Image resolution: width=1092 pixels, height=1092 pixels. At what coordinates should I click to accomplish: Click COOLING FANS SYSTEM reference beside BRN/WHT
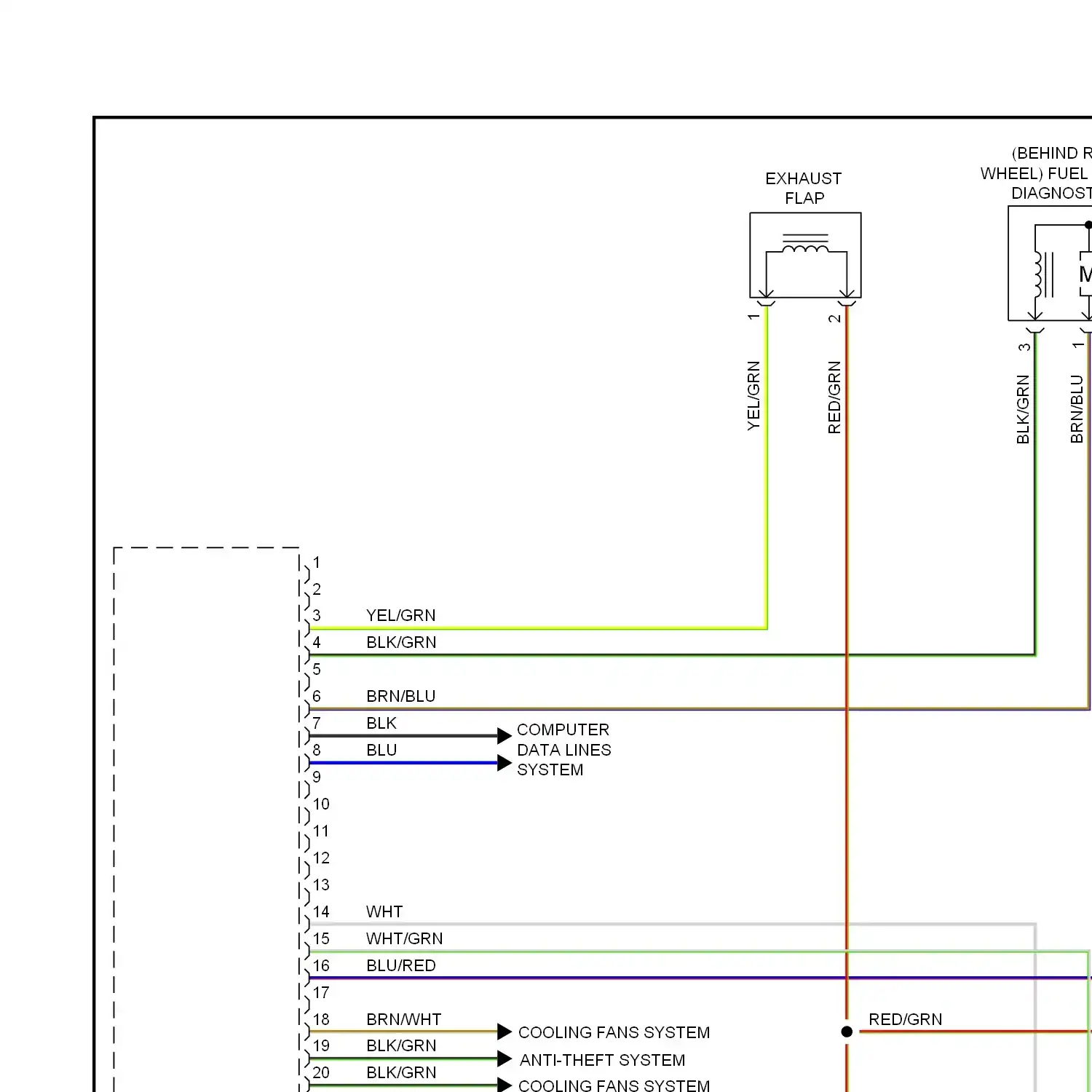coord(614,1032)
